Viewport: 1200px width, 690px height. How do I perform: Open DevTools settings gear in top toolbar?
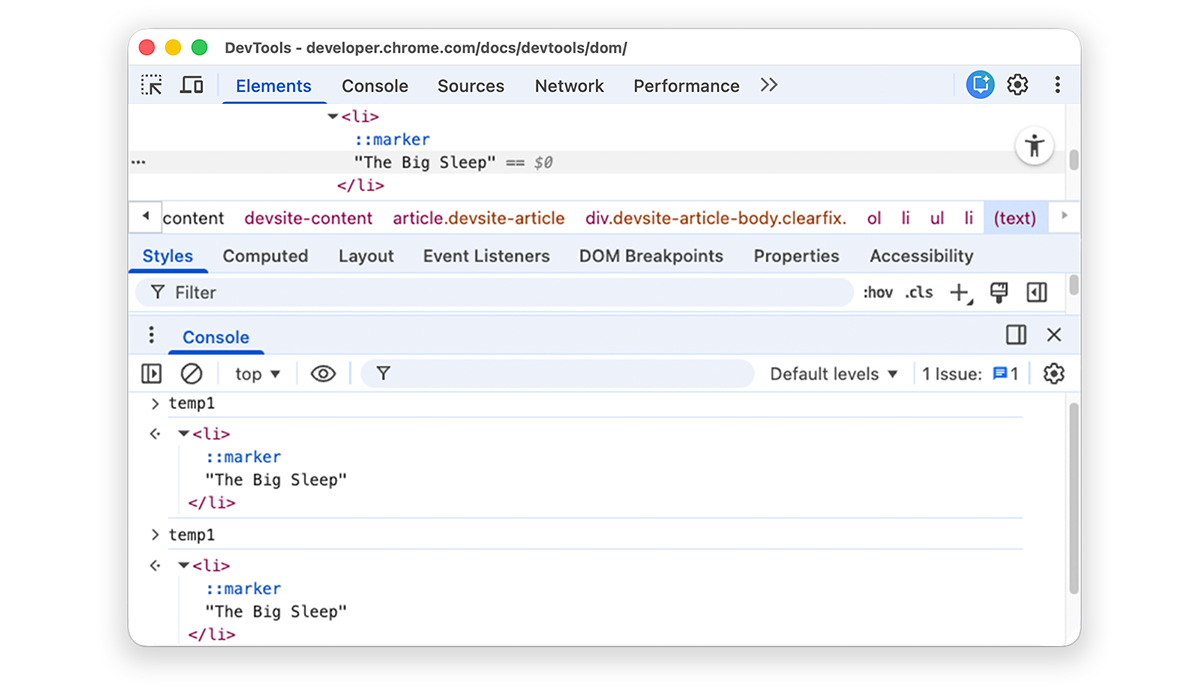click(1018, 86)
